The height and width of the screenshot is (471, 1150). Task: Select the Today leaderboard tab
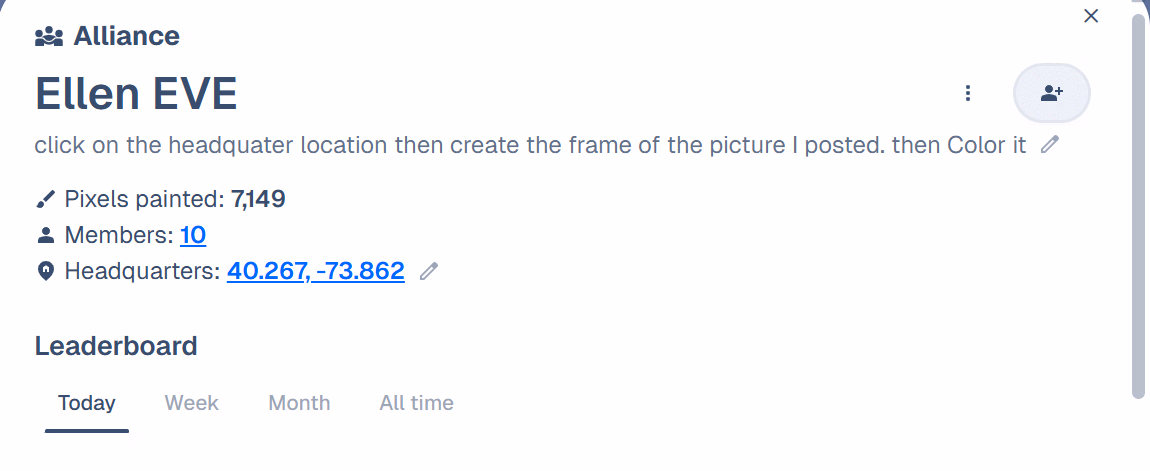click(87, 403)
